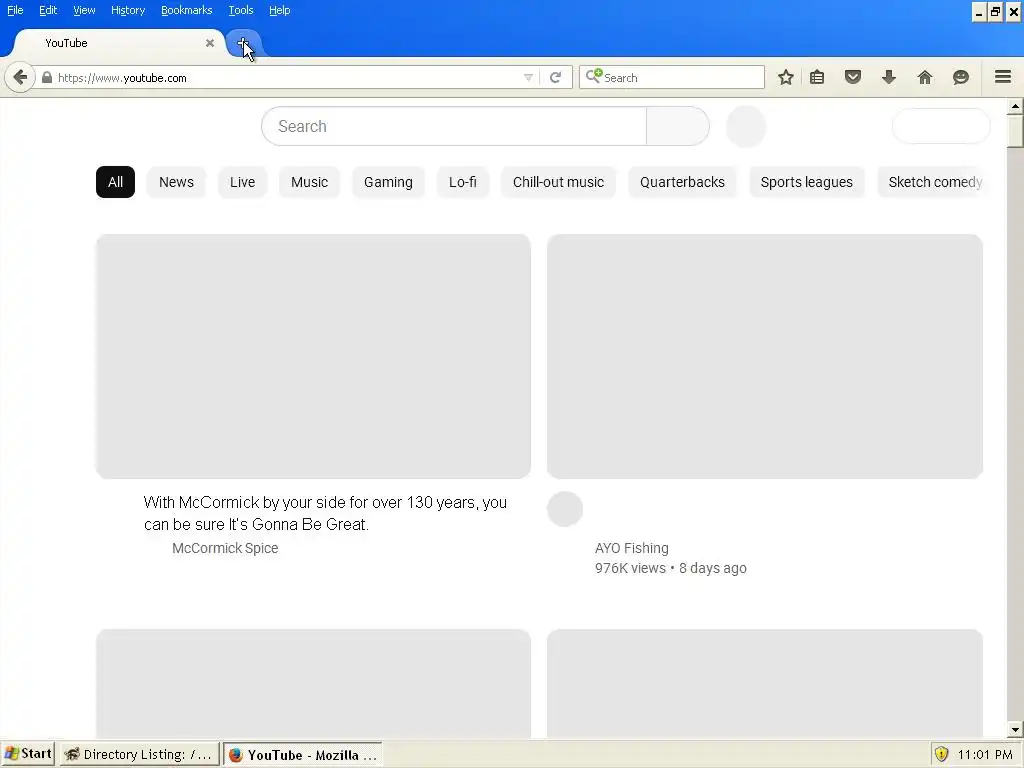Click the address bar URL field
The height and width of the screenshot is (768, 1024).
[x=287, y=78]
